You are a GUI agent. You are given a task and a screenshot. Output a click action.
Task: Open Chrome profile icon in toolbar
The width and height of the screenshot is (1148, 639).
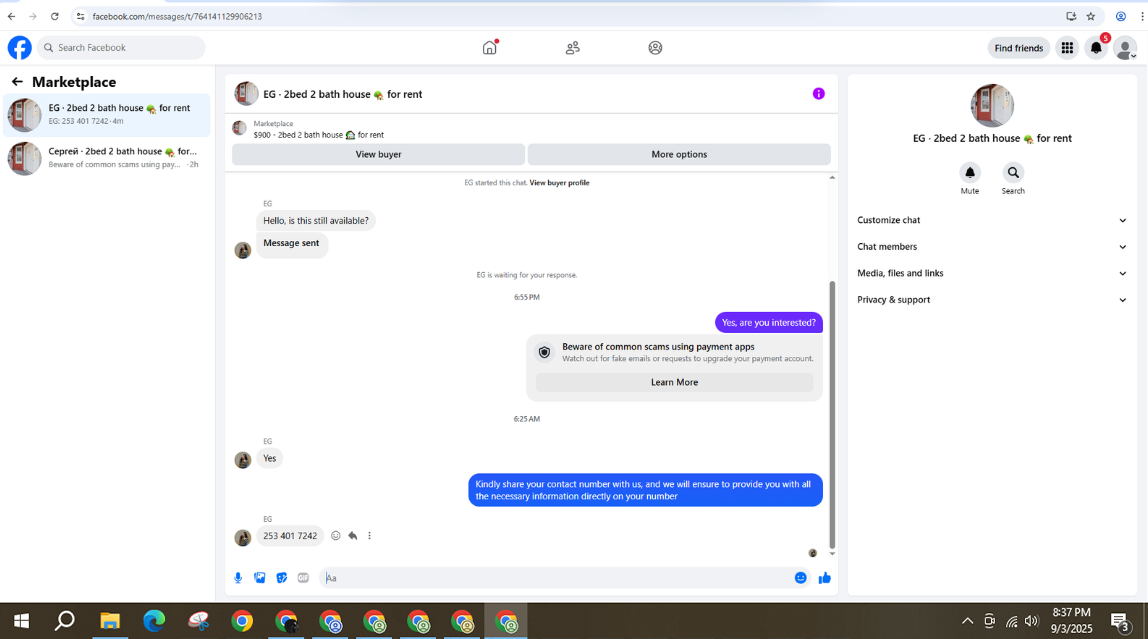(x=1120, y=16)
